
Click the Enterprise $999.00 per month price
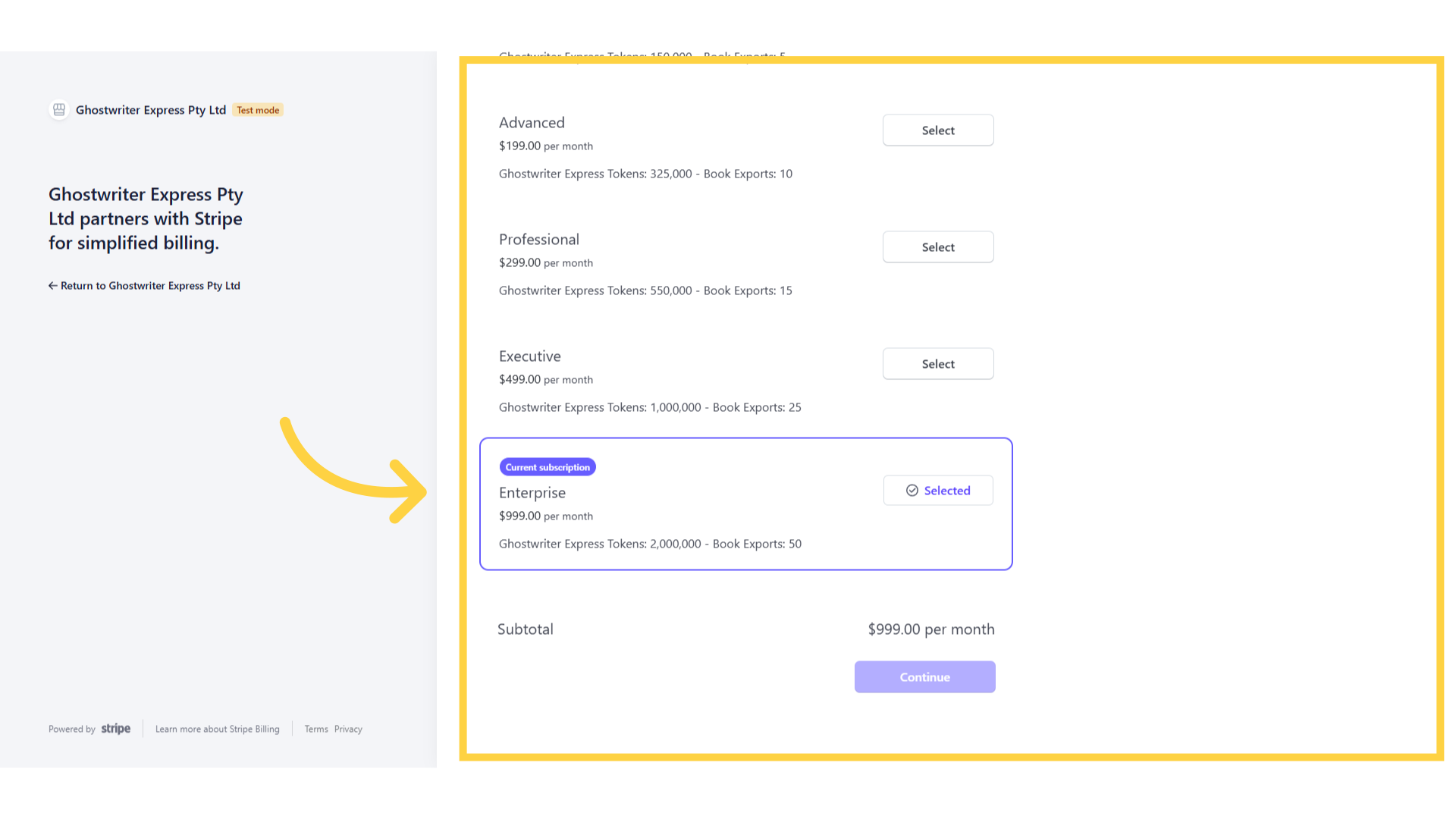tap(546, 516)
